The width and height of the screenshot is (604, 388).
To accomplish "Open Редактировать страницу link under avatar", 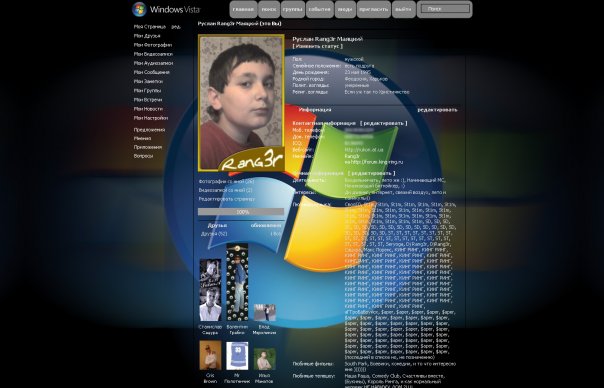I will point(227,199).
